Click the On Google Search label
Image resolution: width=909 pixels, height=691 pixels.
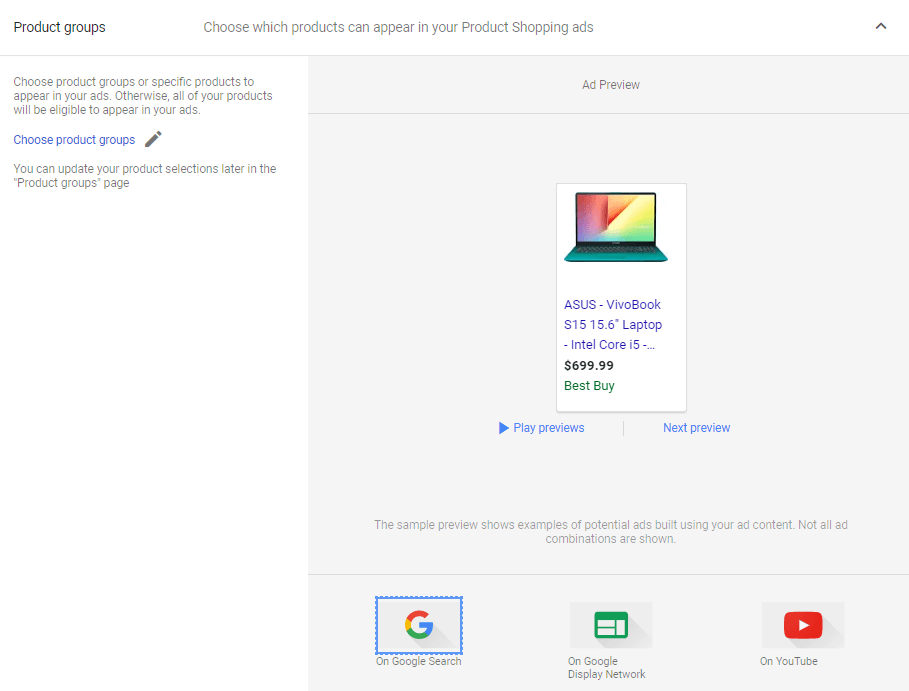click(x=419, y=661)
